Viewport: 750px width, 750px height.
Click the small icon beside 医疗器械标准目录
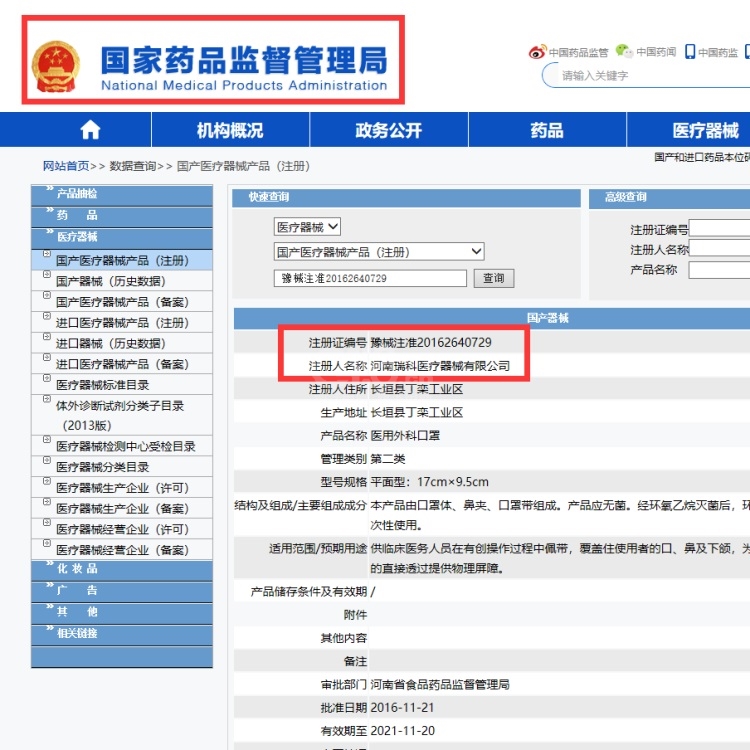(46, 384)
